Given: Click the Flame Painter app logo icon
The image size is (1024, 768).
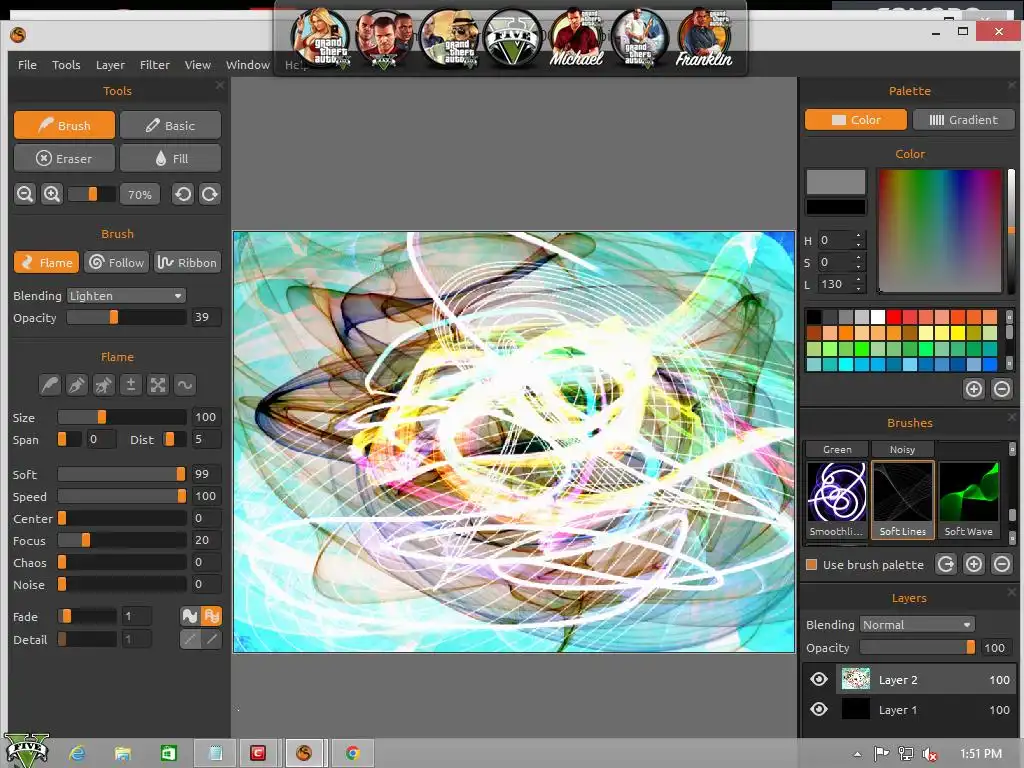Looking at the screenshot, I should (18, 35).
